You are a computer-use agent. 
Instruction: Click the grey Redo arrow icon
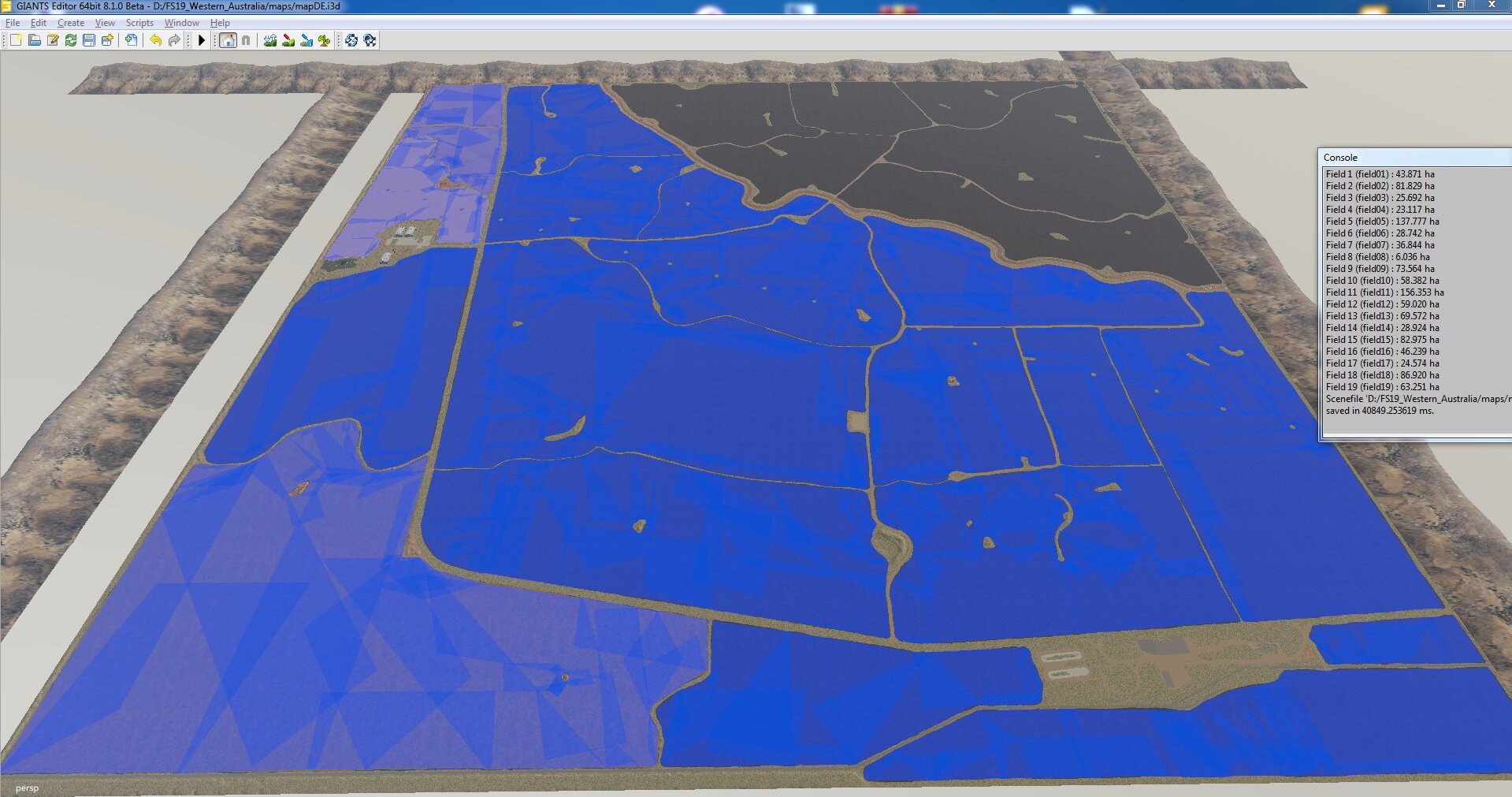pos(174,40)
